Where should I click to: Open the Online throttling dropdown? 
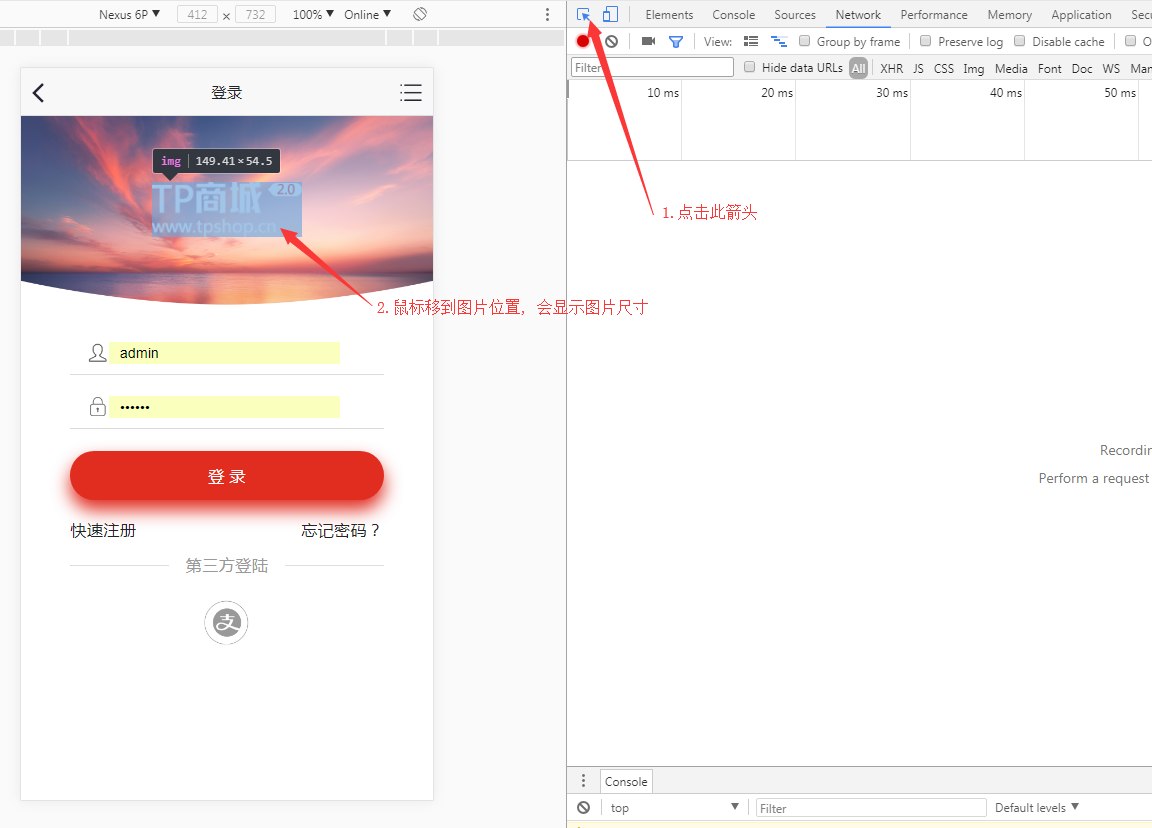click(367, 15)
